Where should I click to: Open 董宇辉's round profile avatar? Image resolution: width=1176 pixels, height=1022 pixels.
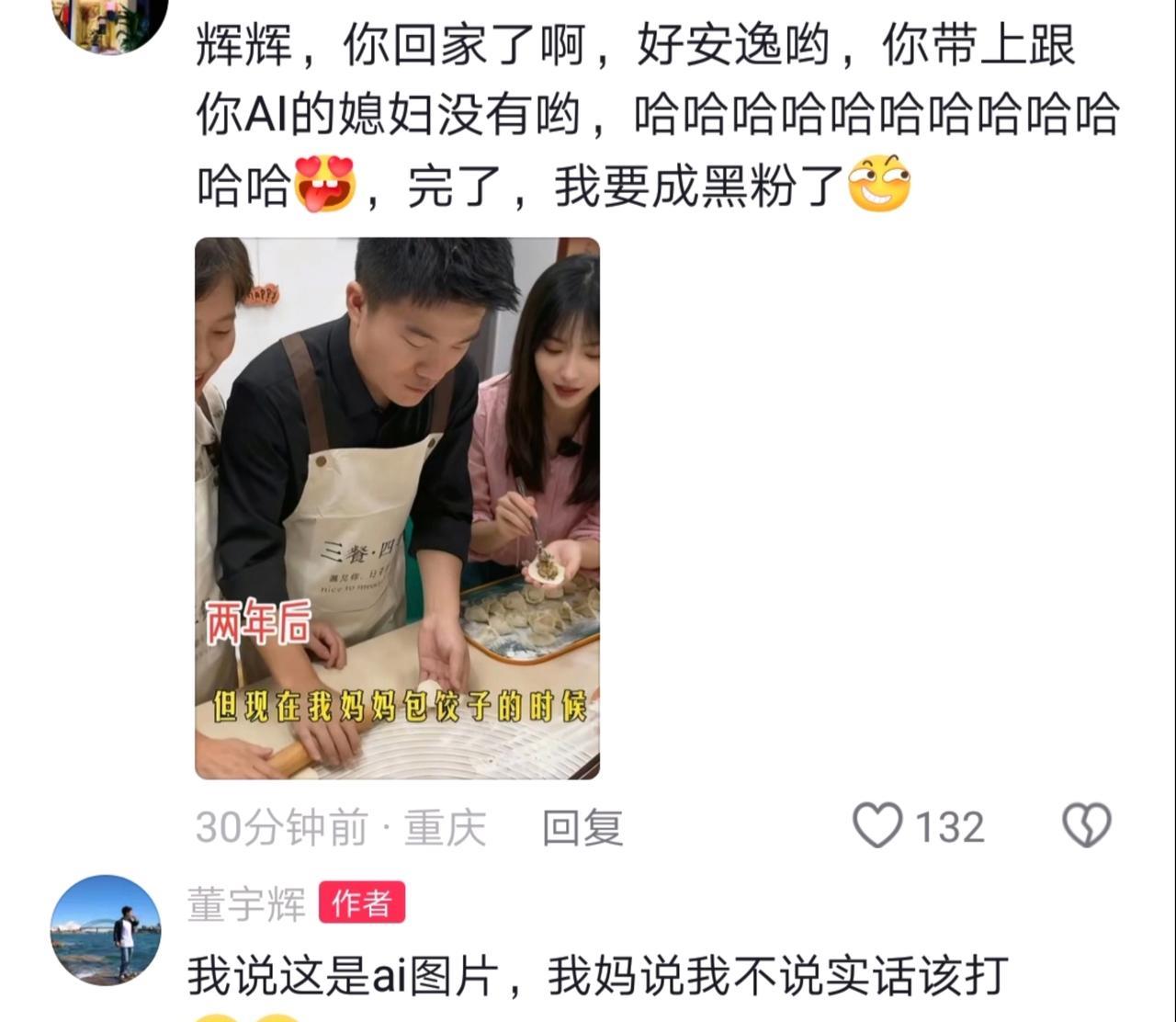(106, 930)
